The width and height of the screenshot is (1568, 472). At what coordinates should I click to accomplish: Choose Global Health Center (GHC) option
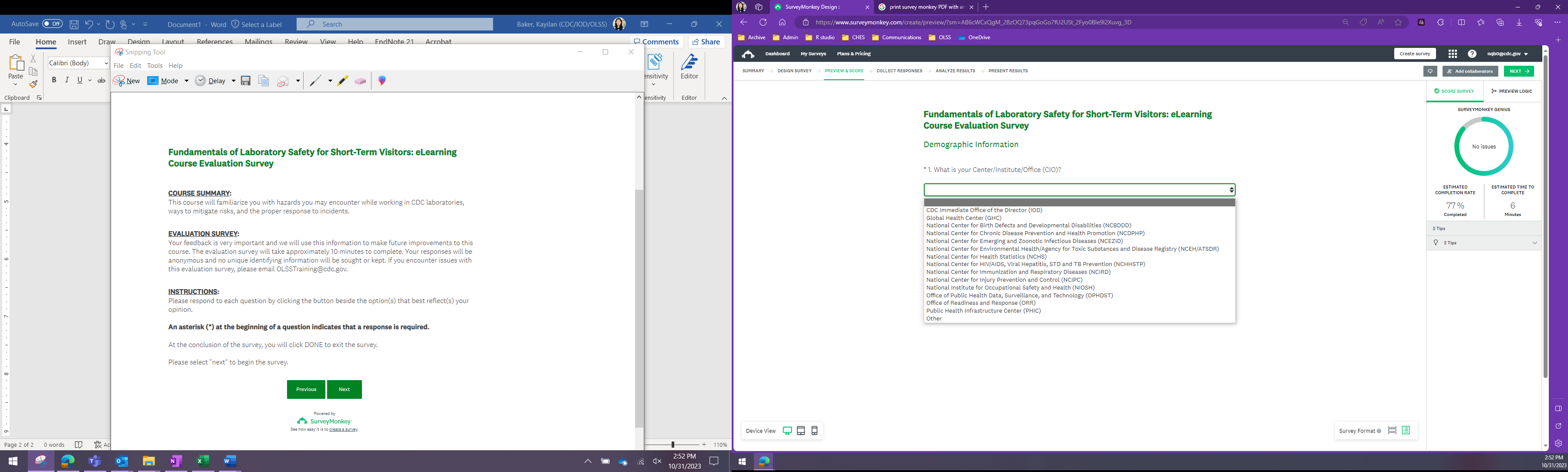[963, 218]
